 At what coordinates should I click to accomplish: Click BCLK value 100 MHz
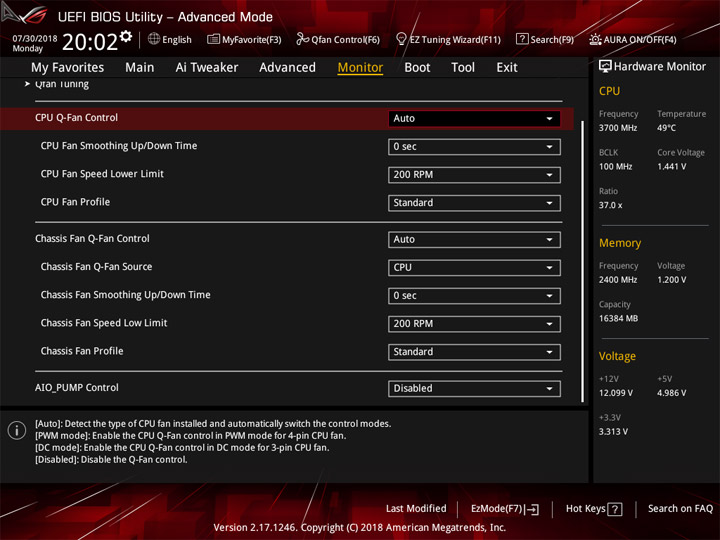(615, 166)
